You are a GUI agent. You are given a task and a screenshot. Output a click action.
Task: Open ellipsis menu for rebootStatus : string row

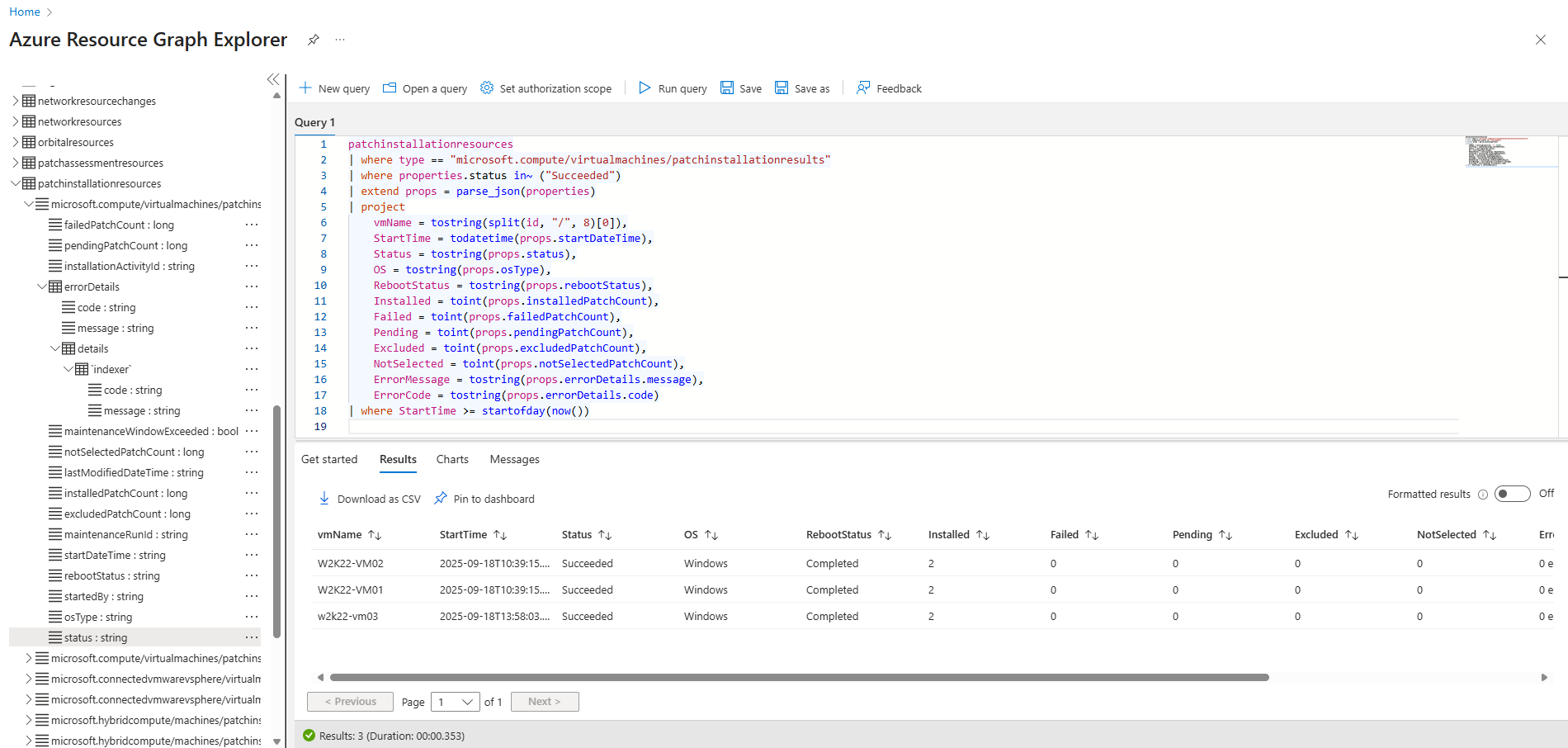(x=252, y=575)
